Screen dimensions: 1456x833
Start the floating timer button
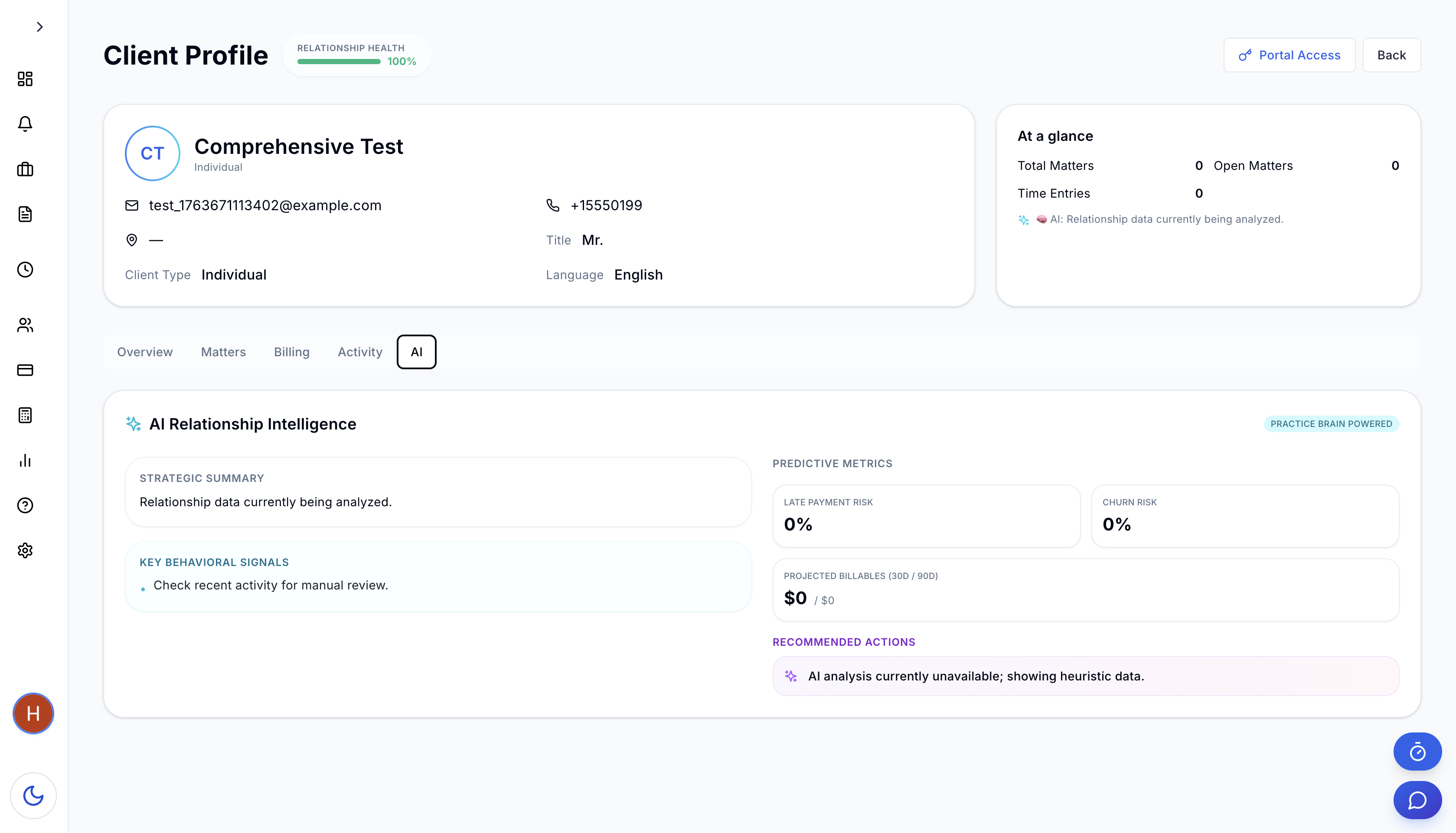coord(1417,752)
